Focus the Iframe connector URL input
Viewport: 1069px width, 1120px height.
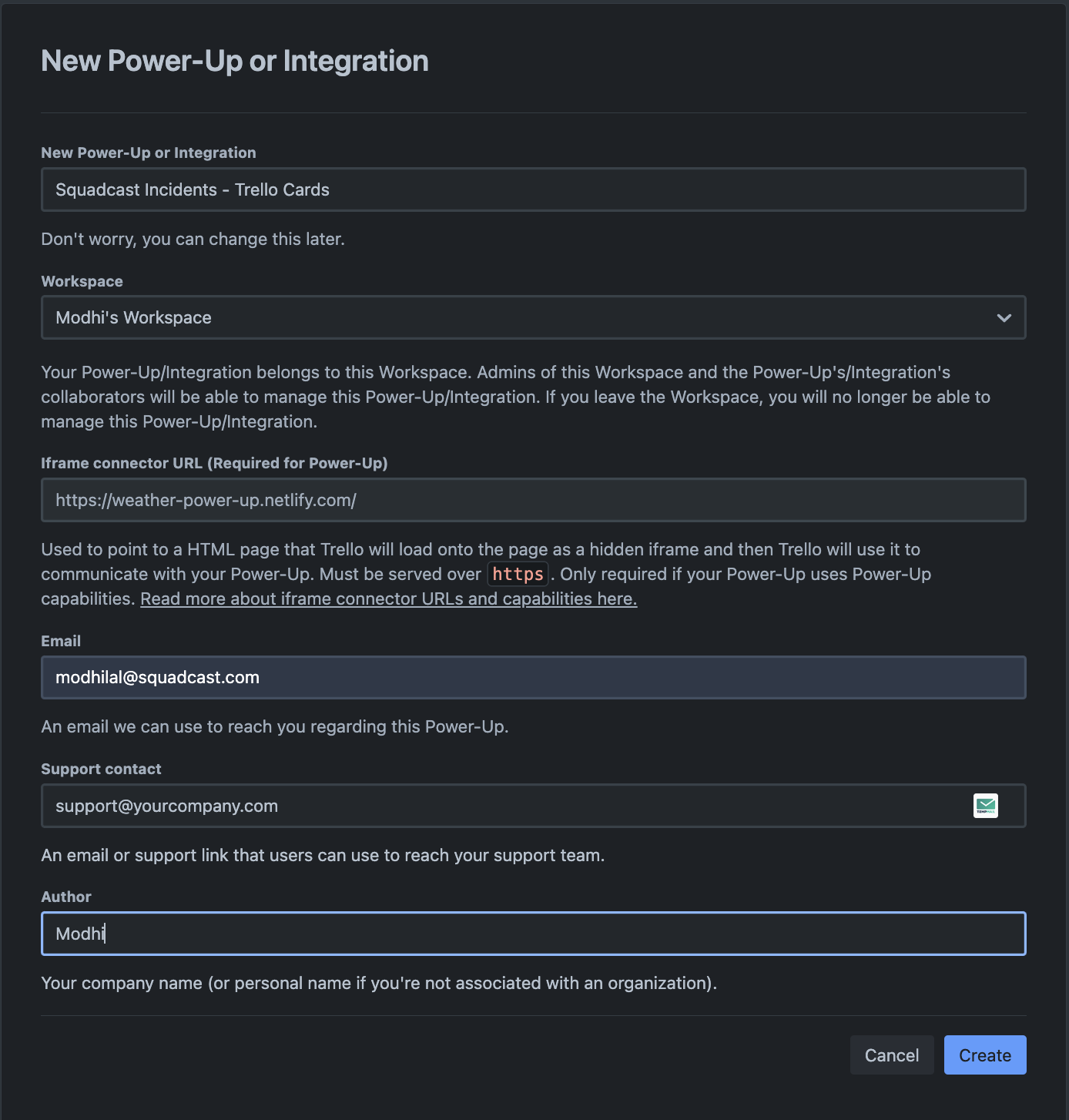coord(533,500)
